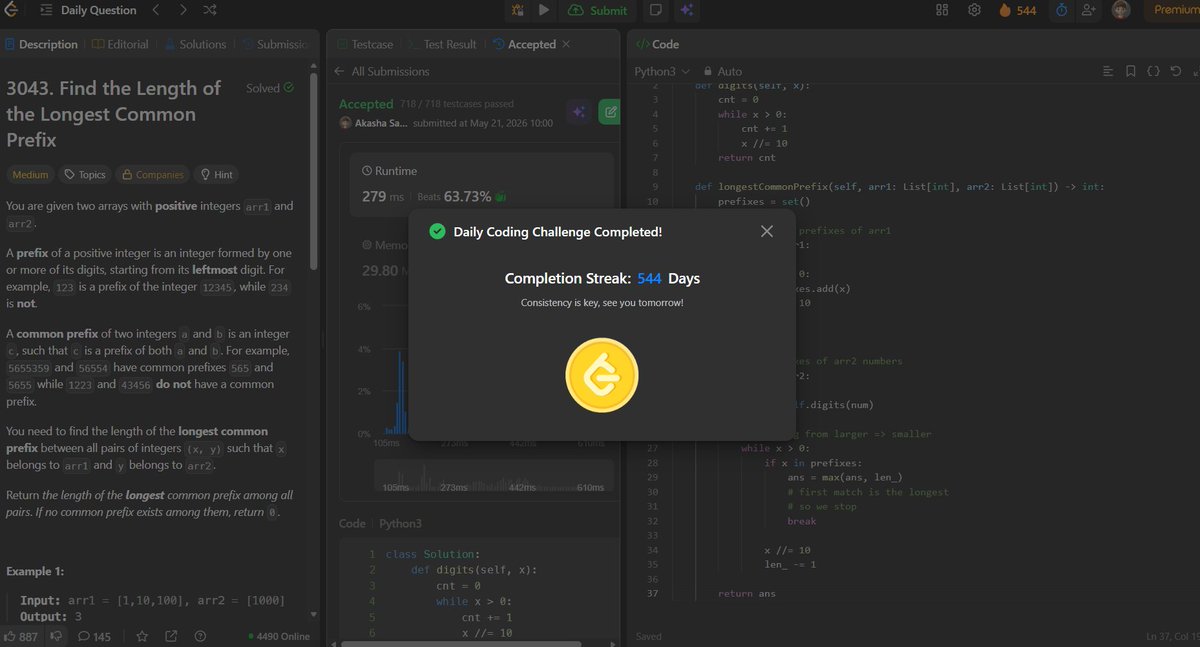This screenshot has height=647, width=1200.
Task: Open the AI sparkle assistant in top bar
Action: pyautogui.click(x=686, y=10)
